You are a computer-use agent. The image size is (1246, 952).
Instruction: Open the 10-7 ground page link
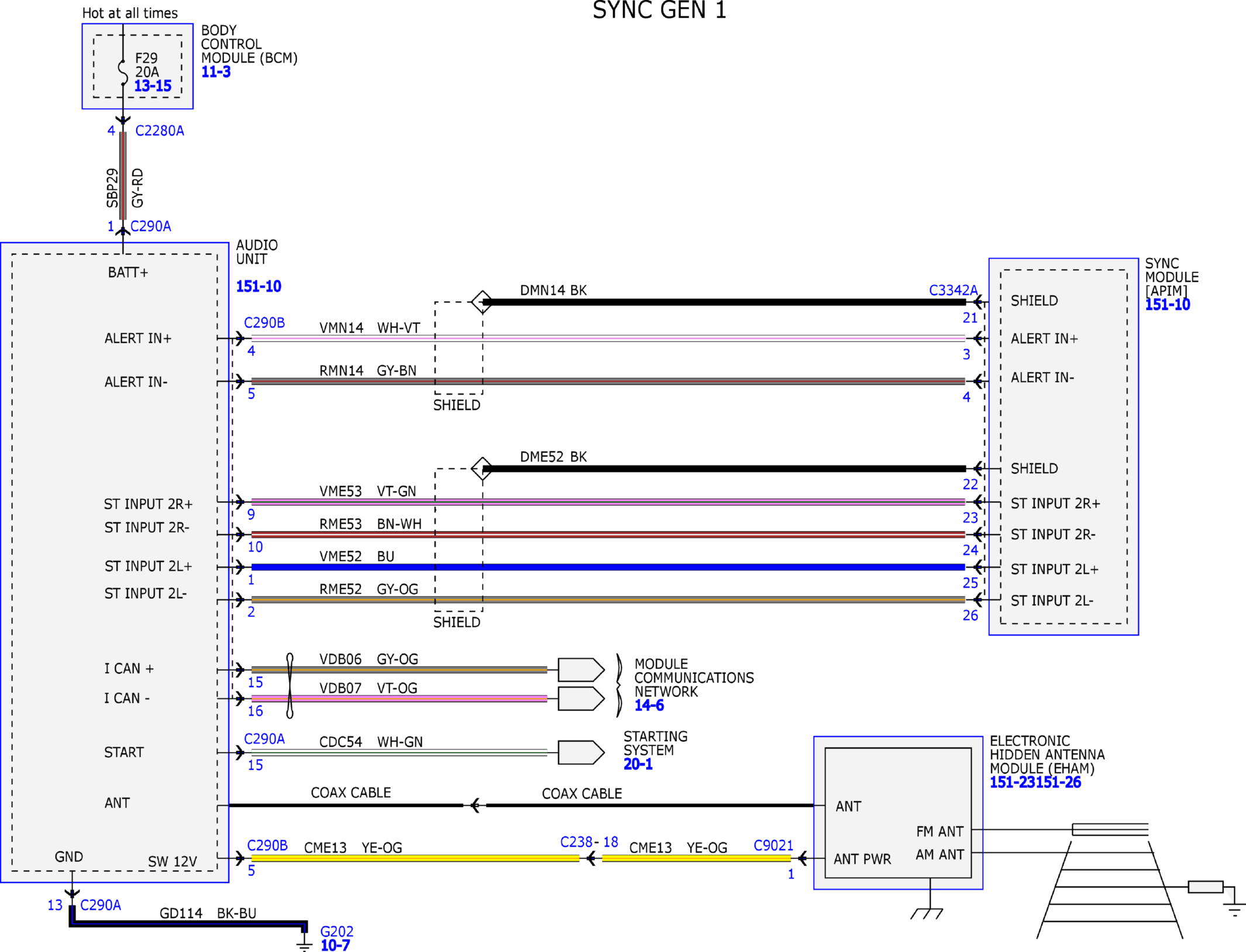(335, 945)
